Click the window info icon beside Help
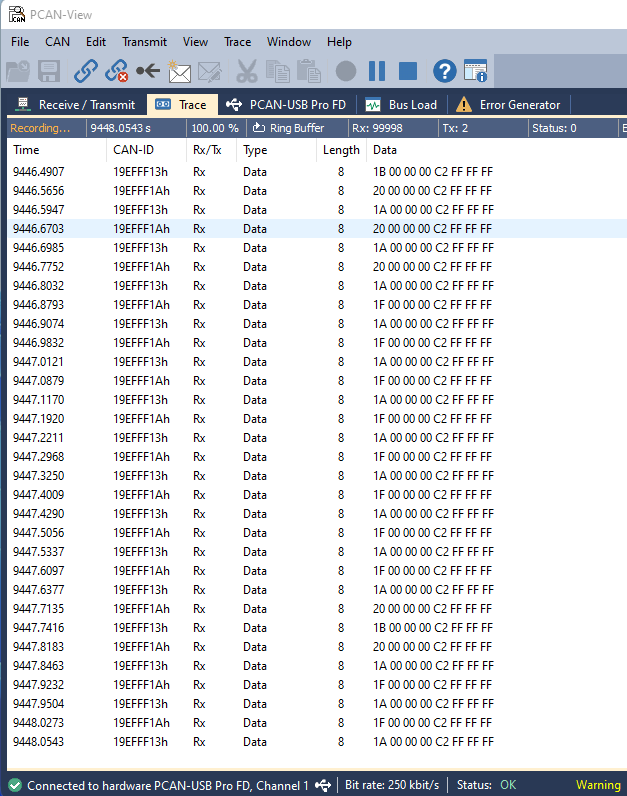 point(476,71)
